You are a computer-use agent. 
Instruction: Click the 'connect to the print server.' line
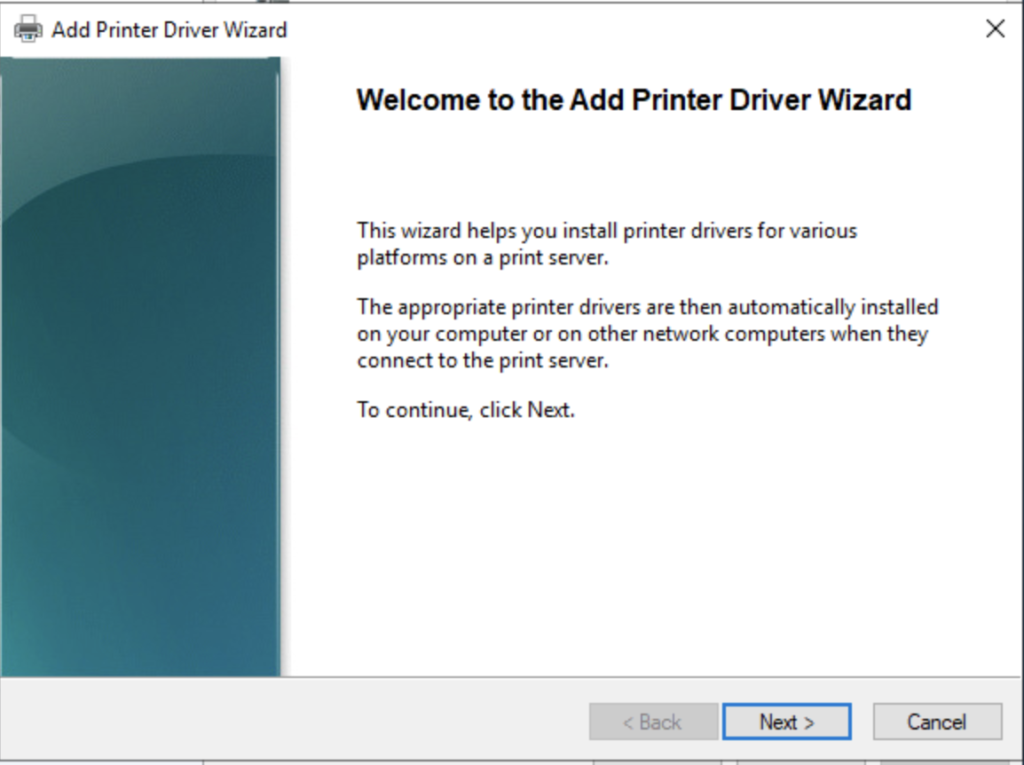[x=482, y=360]
